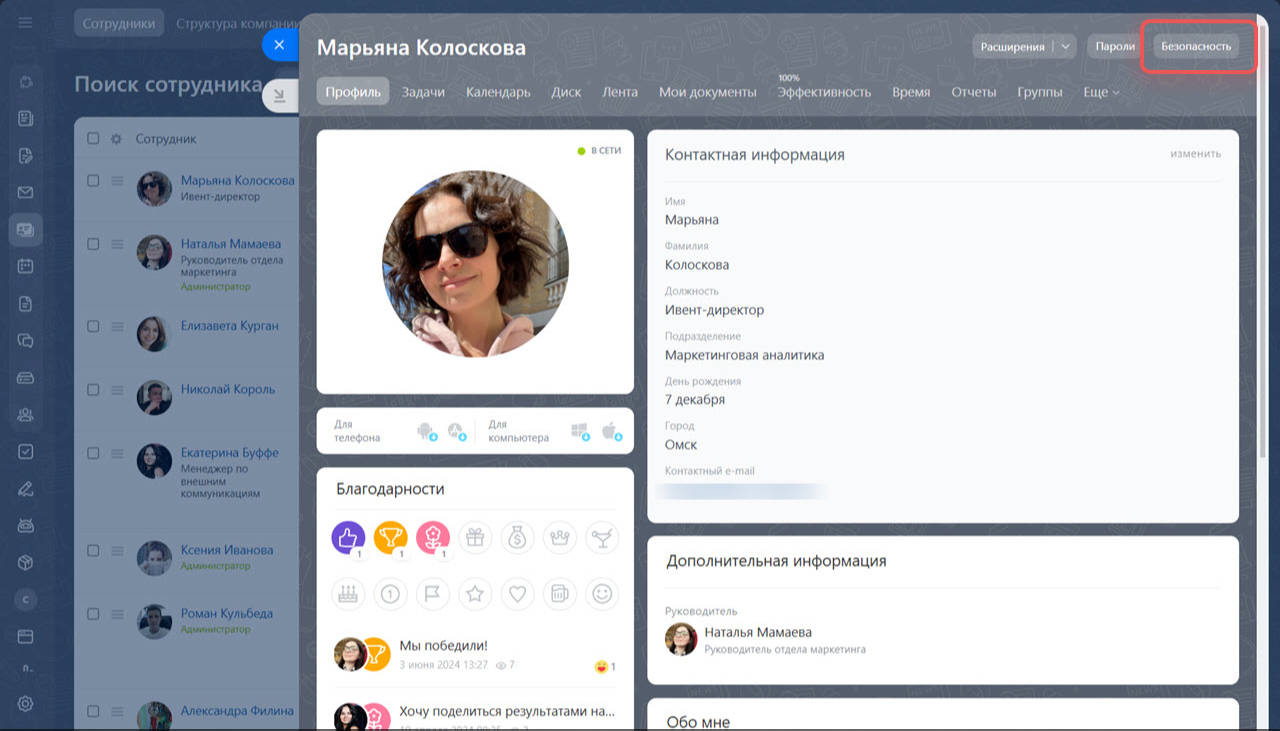Switch to the Задачи tab
Viewport: 1280px width, 731px height.
point(423,92)
